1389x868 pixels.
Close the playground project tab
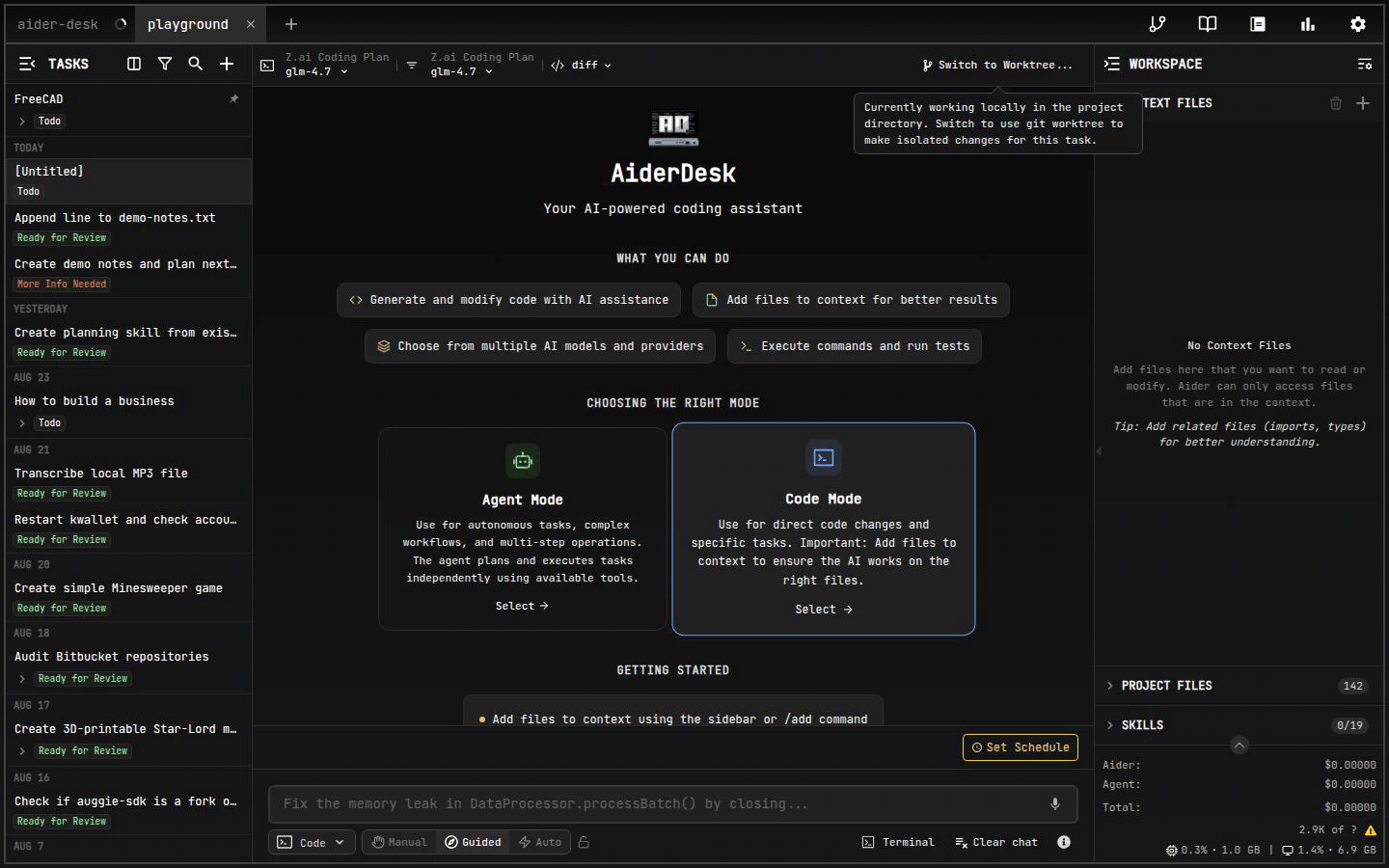point(251,24)
